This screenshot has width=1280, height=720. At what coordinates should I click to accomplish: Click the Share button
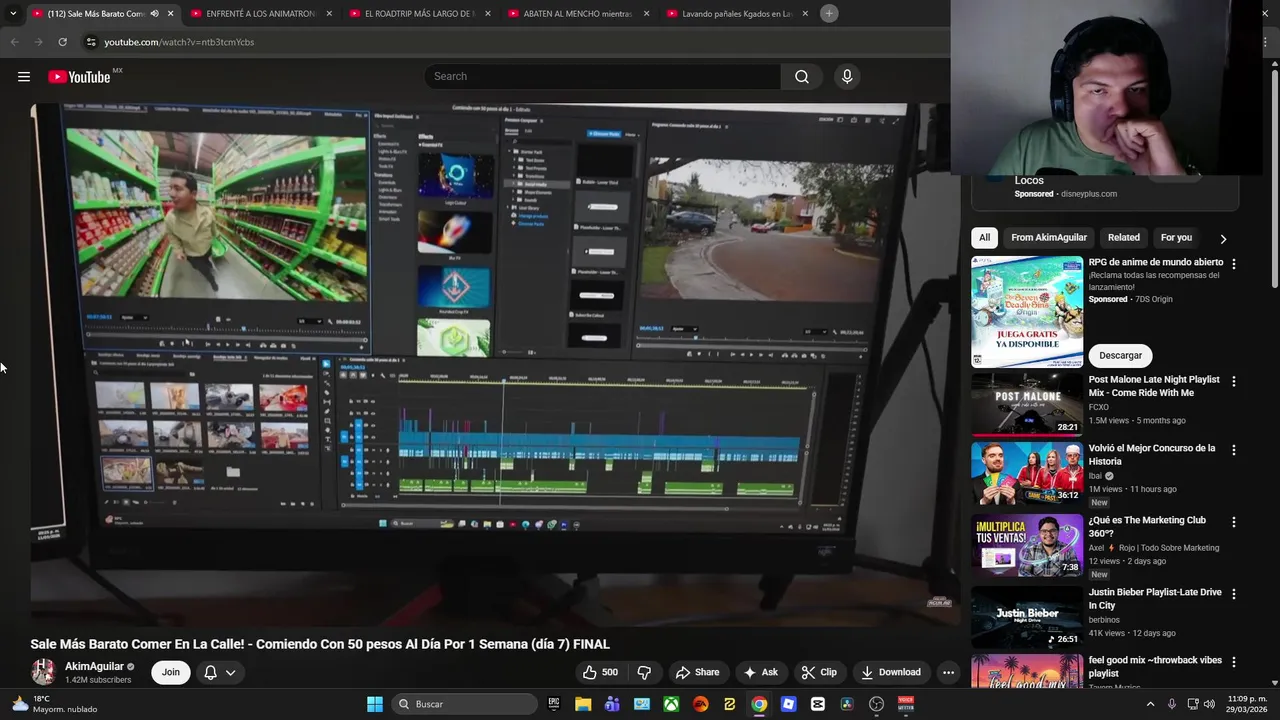(697, 672)
